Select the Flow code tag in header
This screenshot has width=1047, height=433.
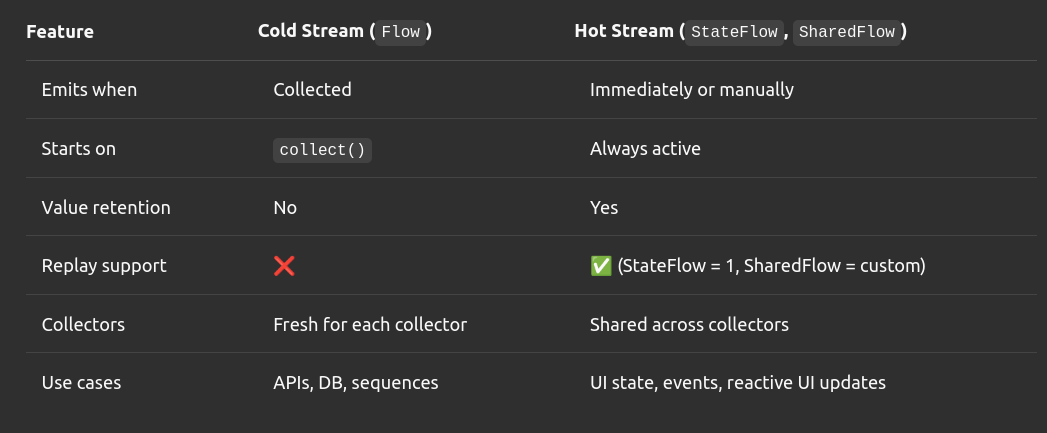401,32
